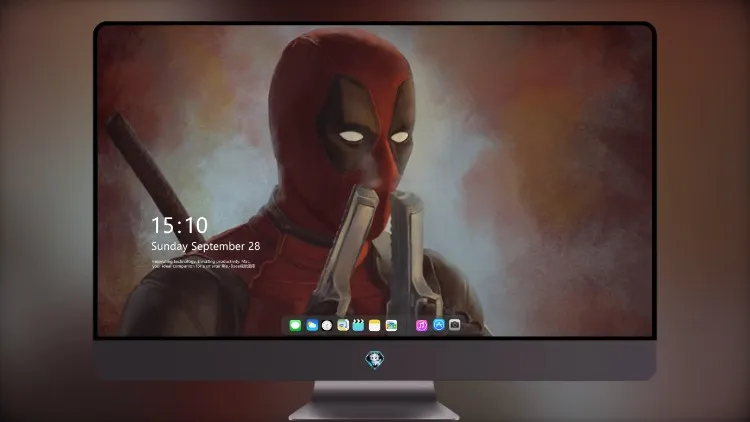This screenshot has height=422, width=750.
Task: Click the Sunday September 28 date text
Action: click(x=206, y=246)
